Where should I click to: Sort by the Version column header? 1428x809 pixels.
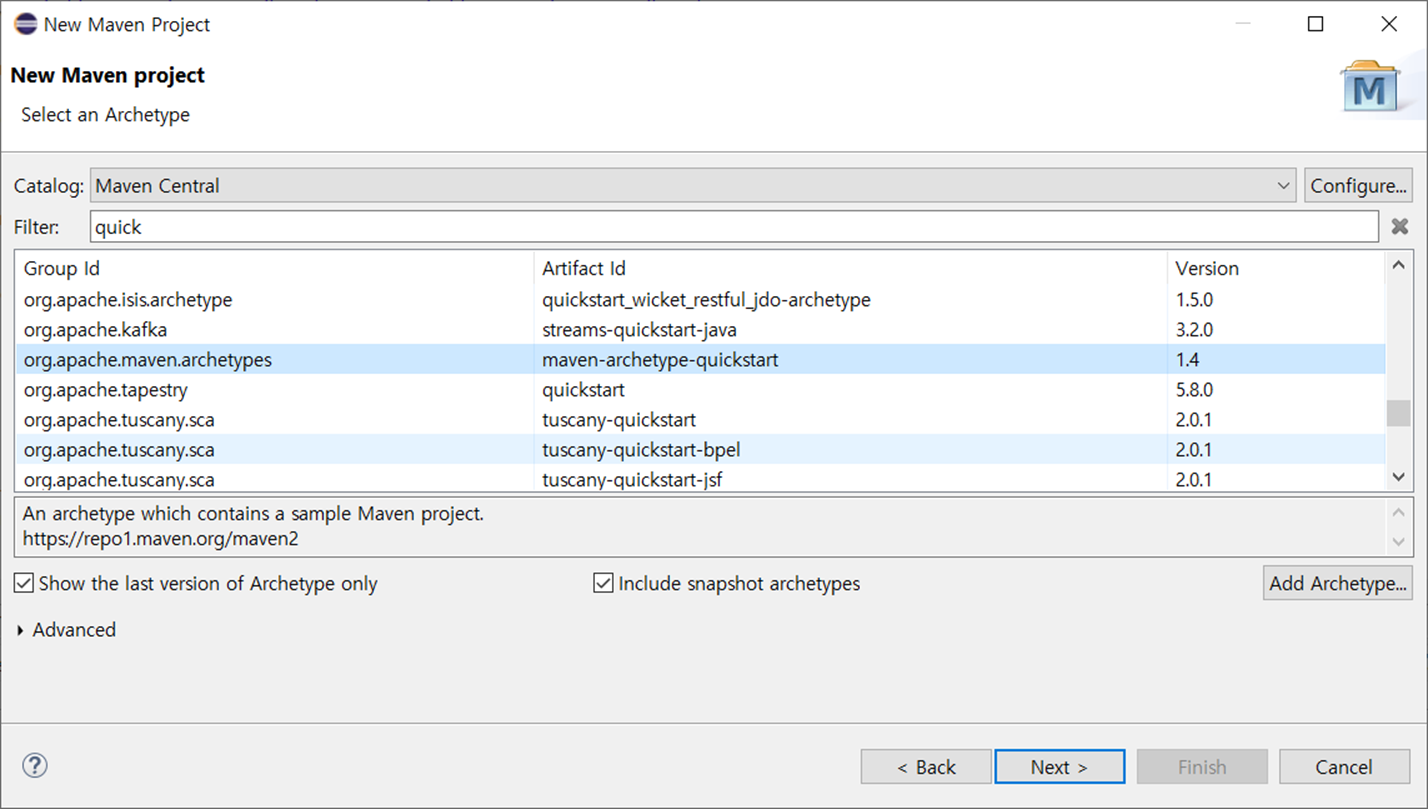click(x=1276, y=268)
